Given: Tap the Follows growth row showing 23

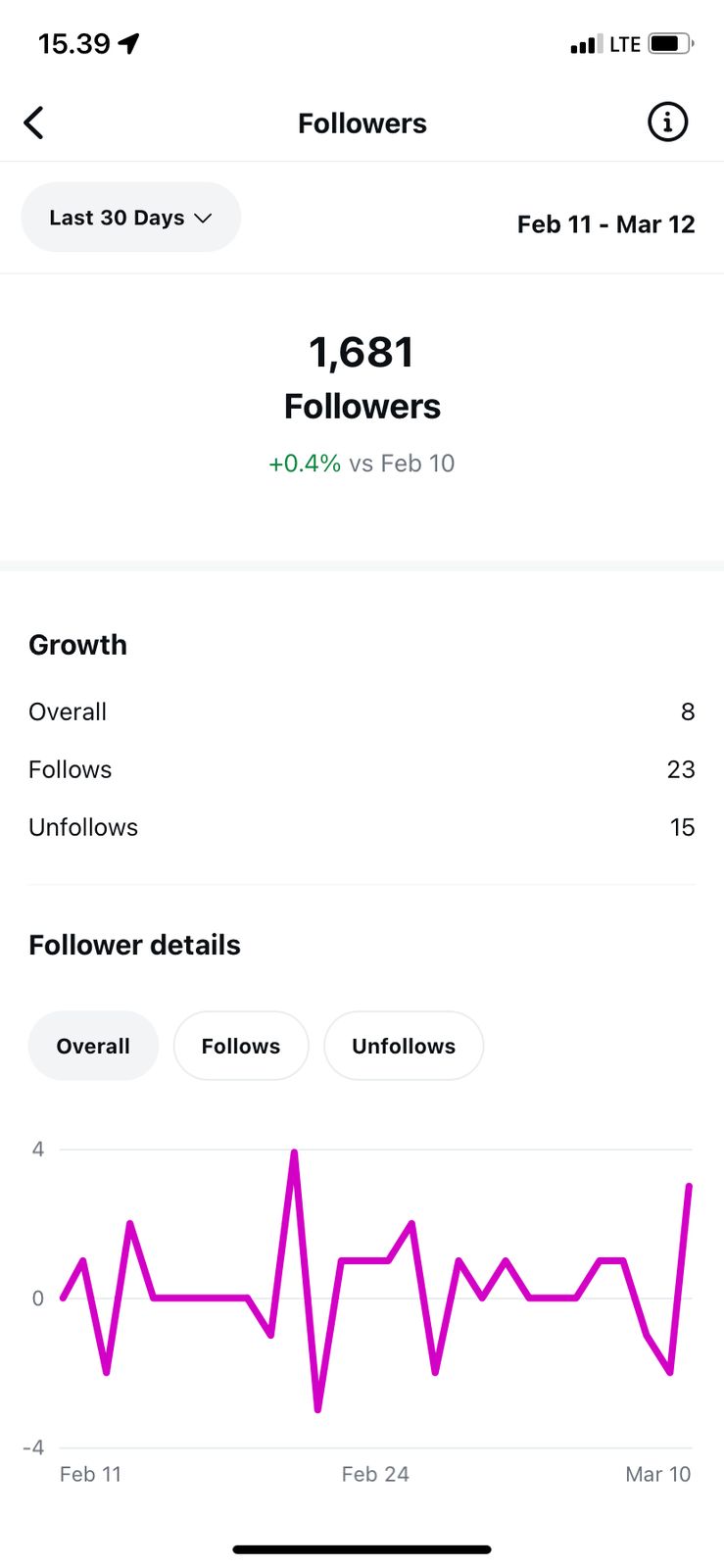Looking at the screenshot, I should (x=362, y=769).
